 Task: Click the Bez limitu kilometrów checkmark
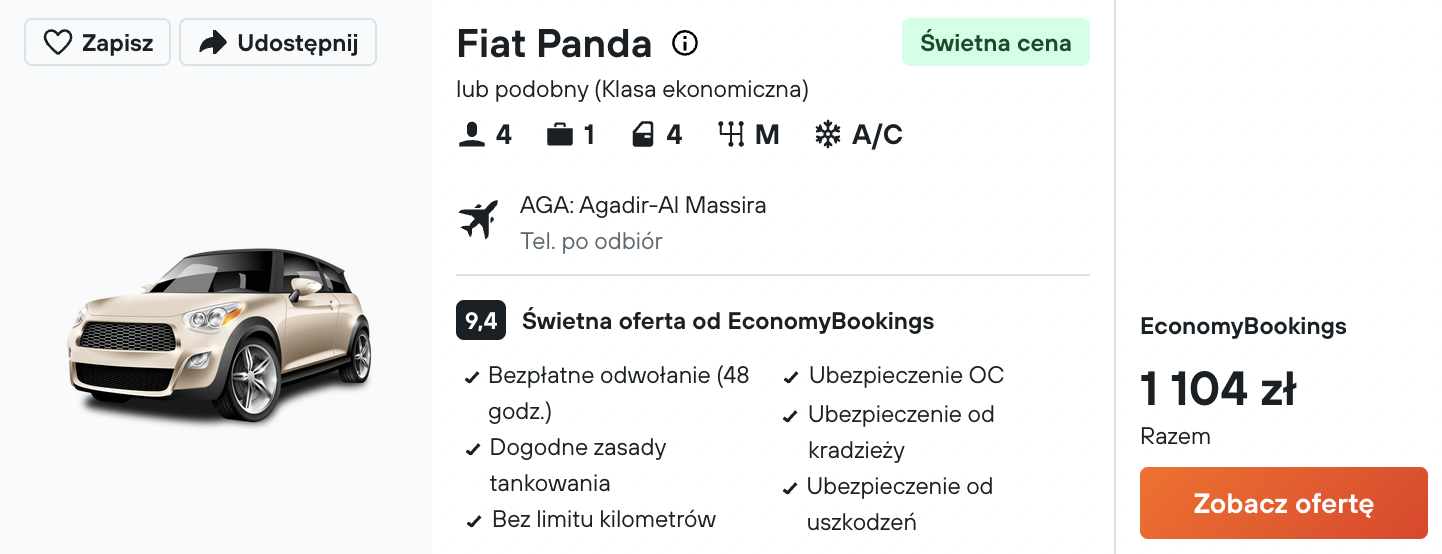pos(473,521)
